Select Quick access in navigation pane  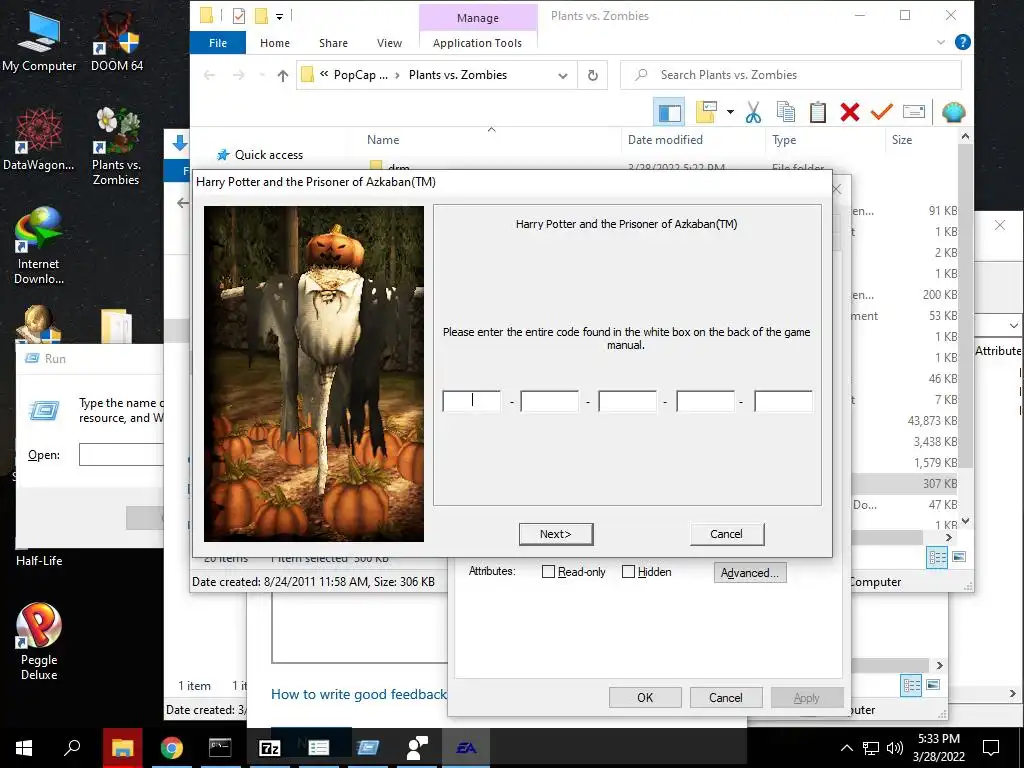pos(268,155)
